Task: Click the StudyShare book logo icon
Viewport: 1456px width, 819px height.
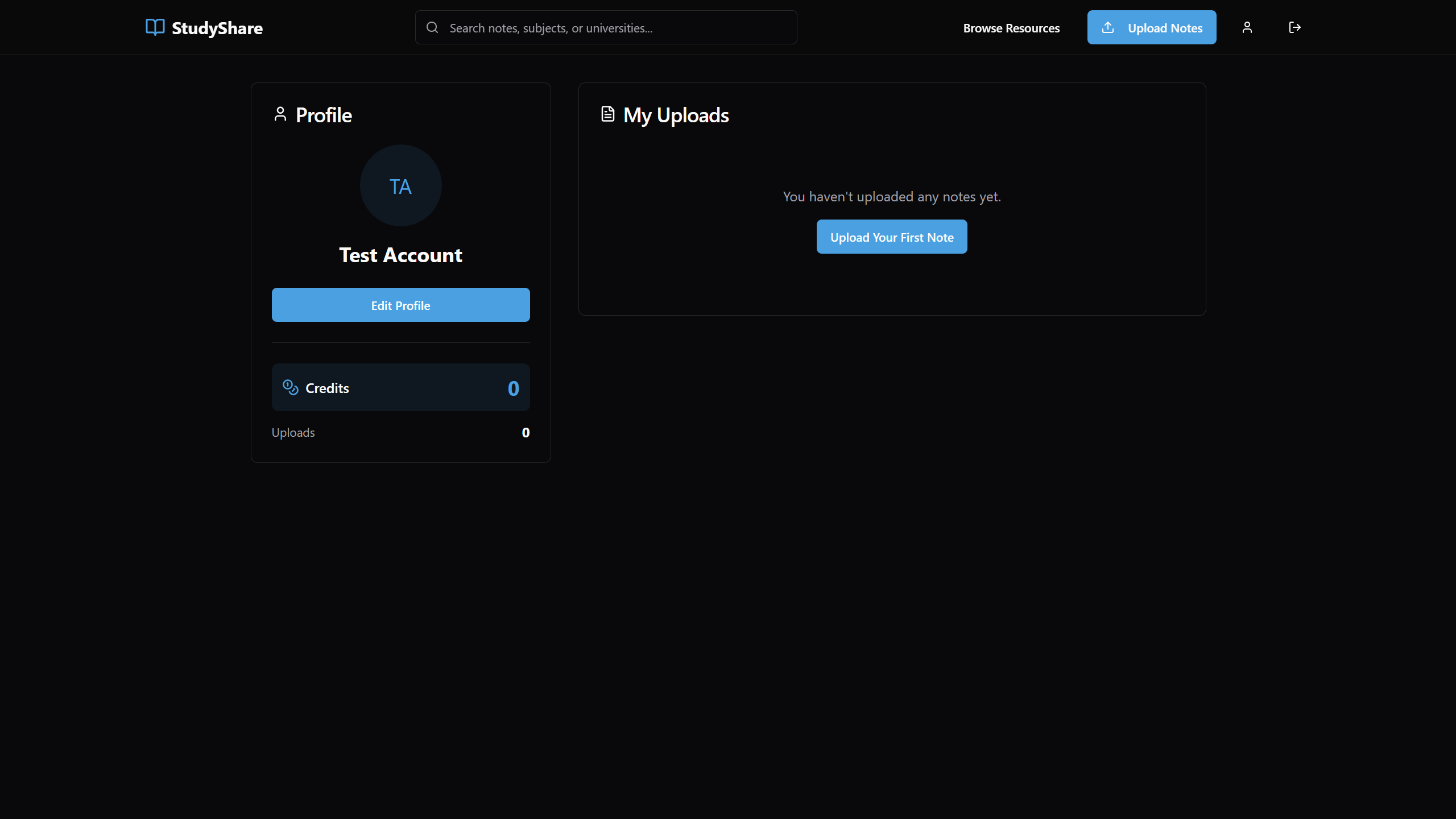Action: (x=155, y=27)
